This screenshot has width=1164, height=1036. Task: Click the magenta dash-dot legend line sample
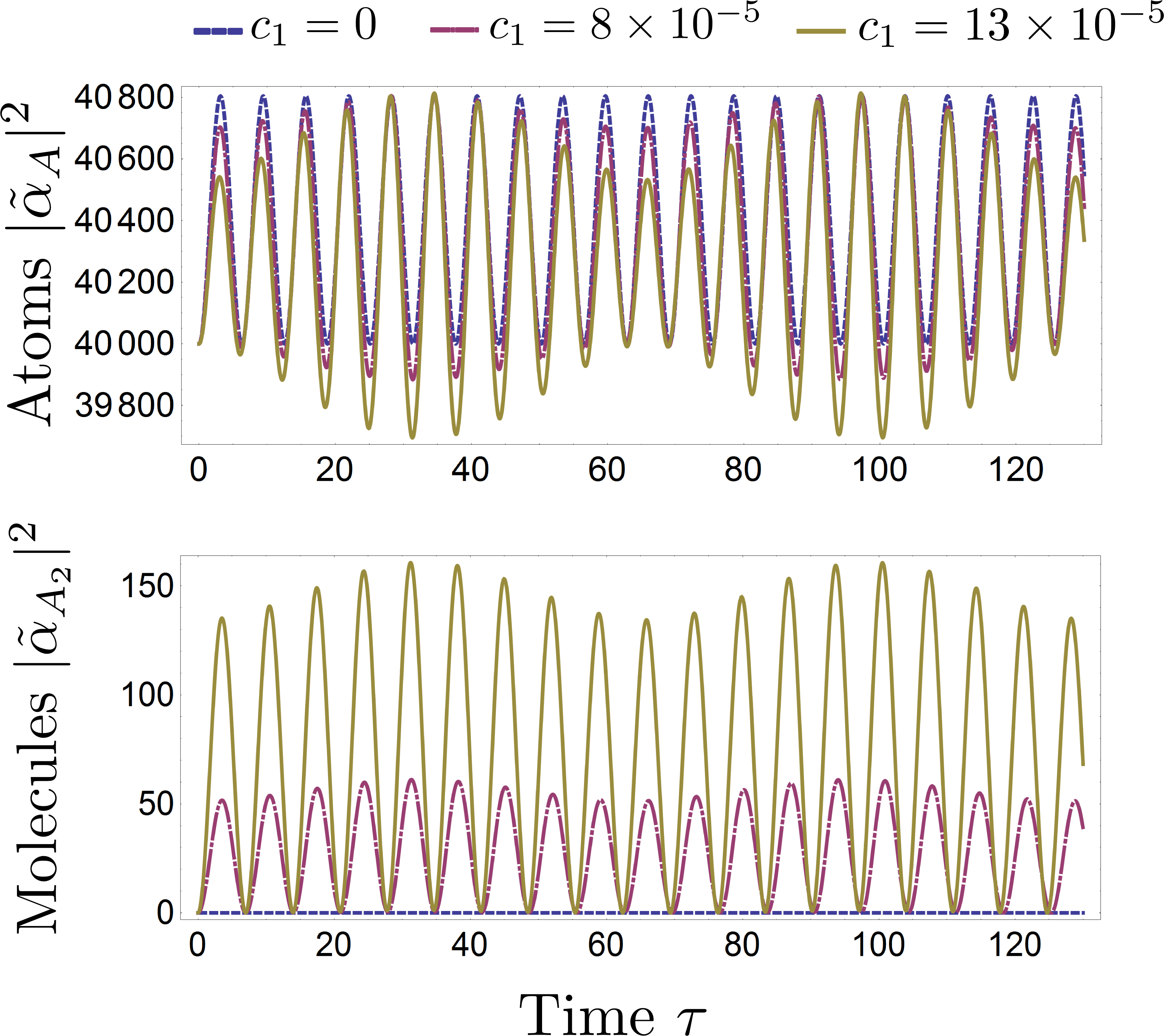pyautogui.click(x=455, y=29)
